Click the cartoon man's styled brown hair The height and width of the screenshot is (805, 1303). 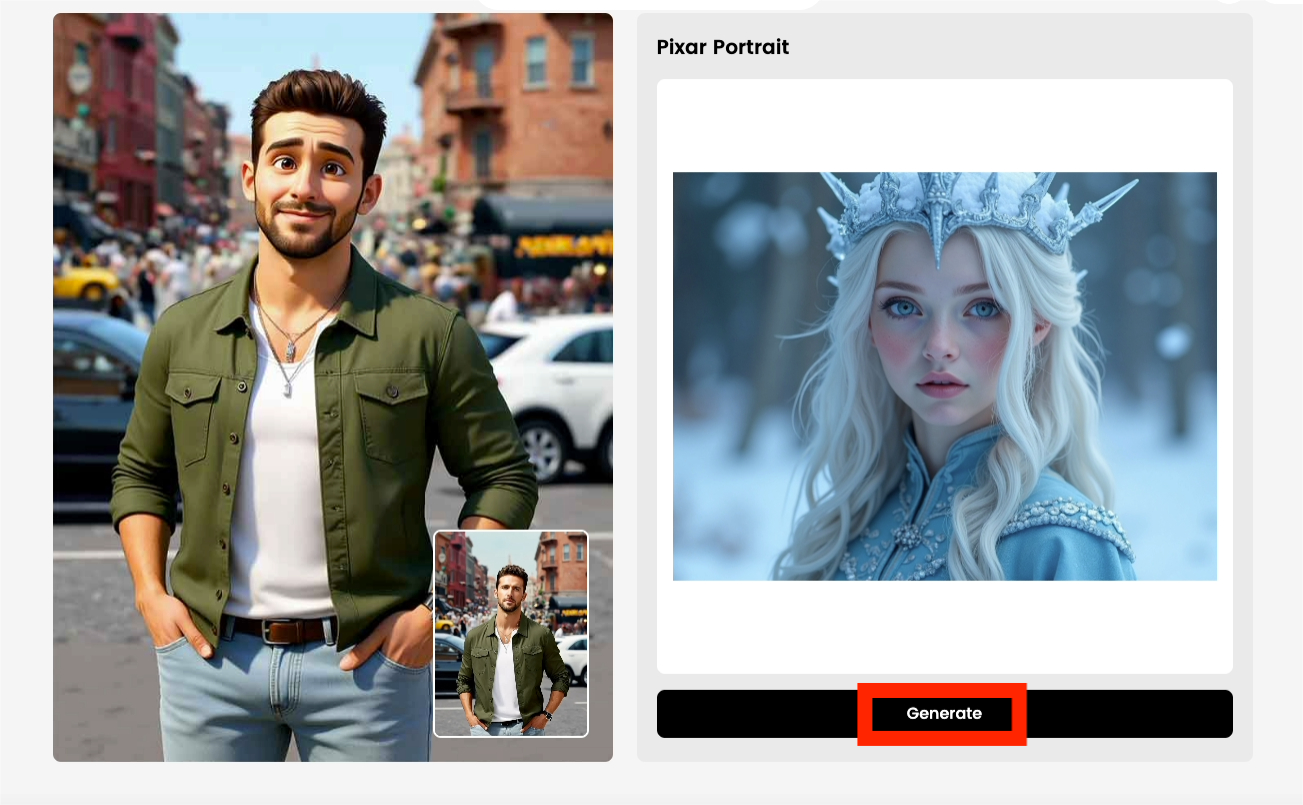click(x=318, y=100)
